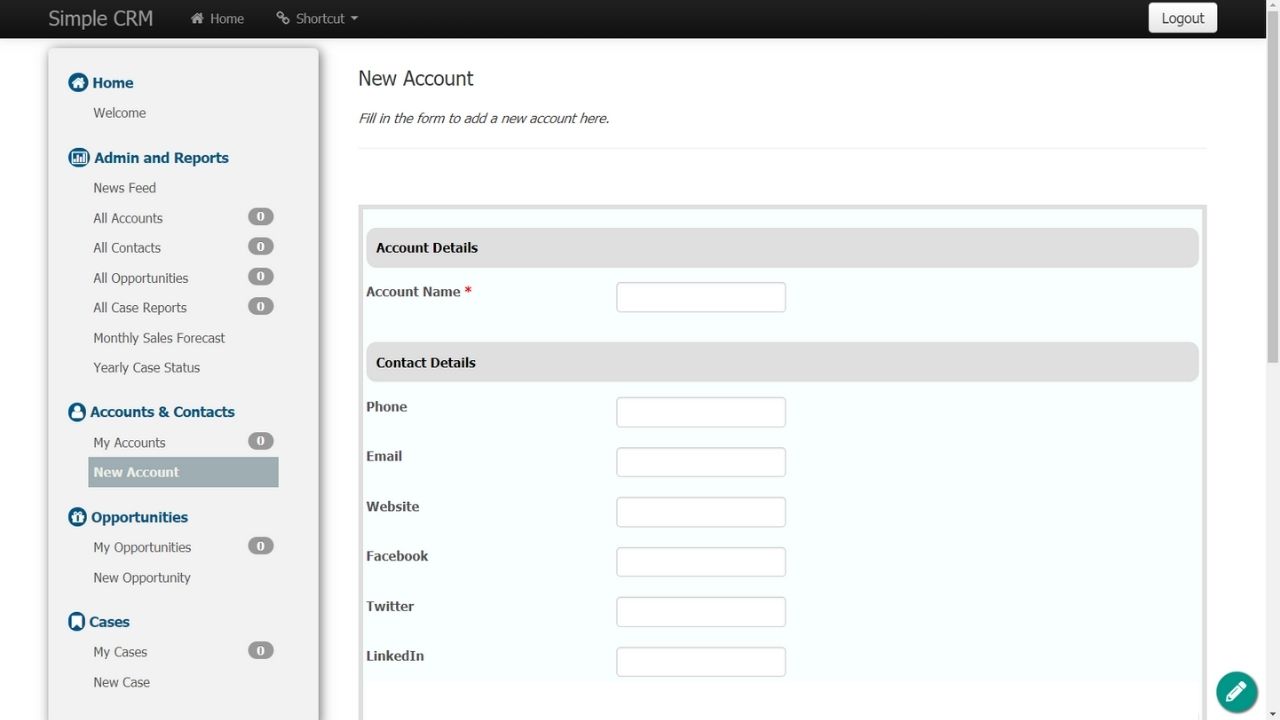Click the Opportunities section icon
This screenshot has height=720, width=1280.
[x=77, y=517]
